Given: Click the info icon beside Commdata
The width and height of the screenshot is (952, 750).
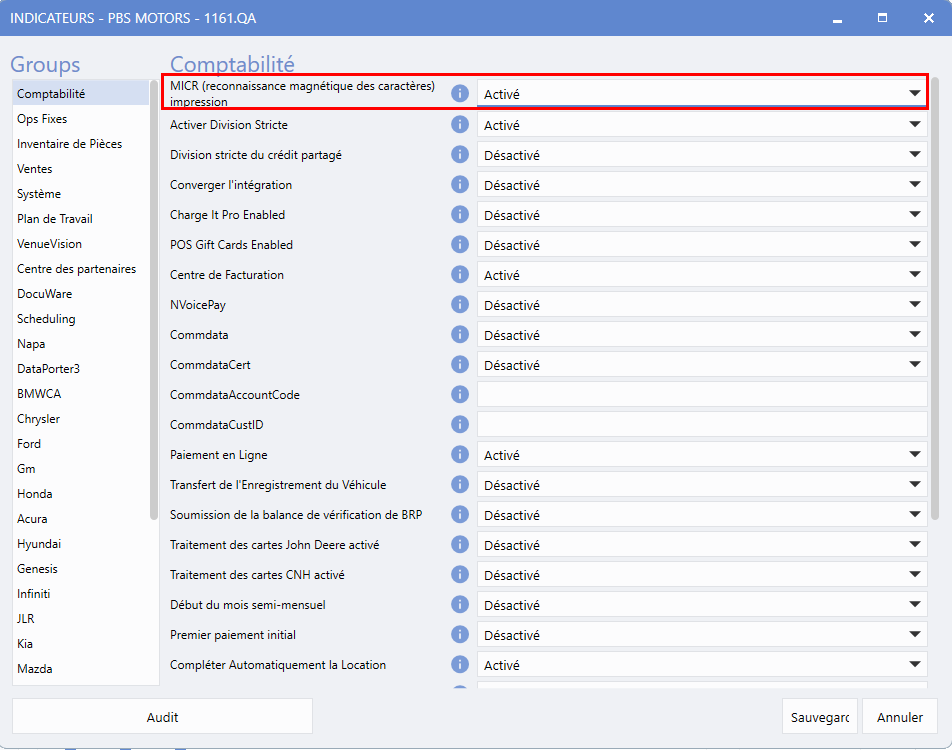Looking at the screenshot, I should click(460, 335).
